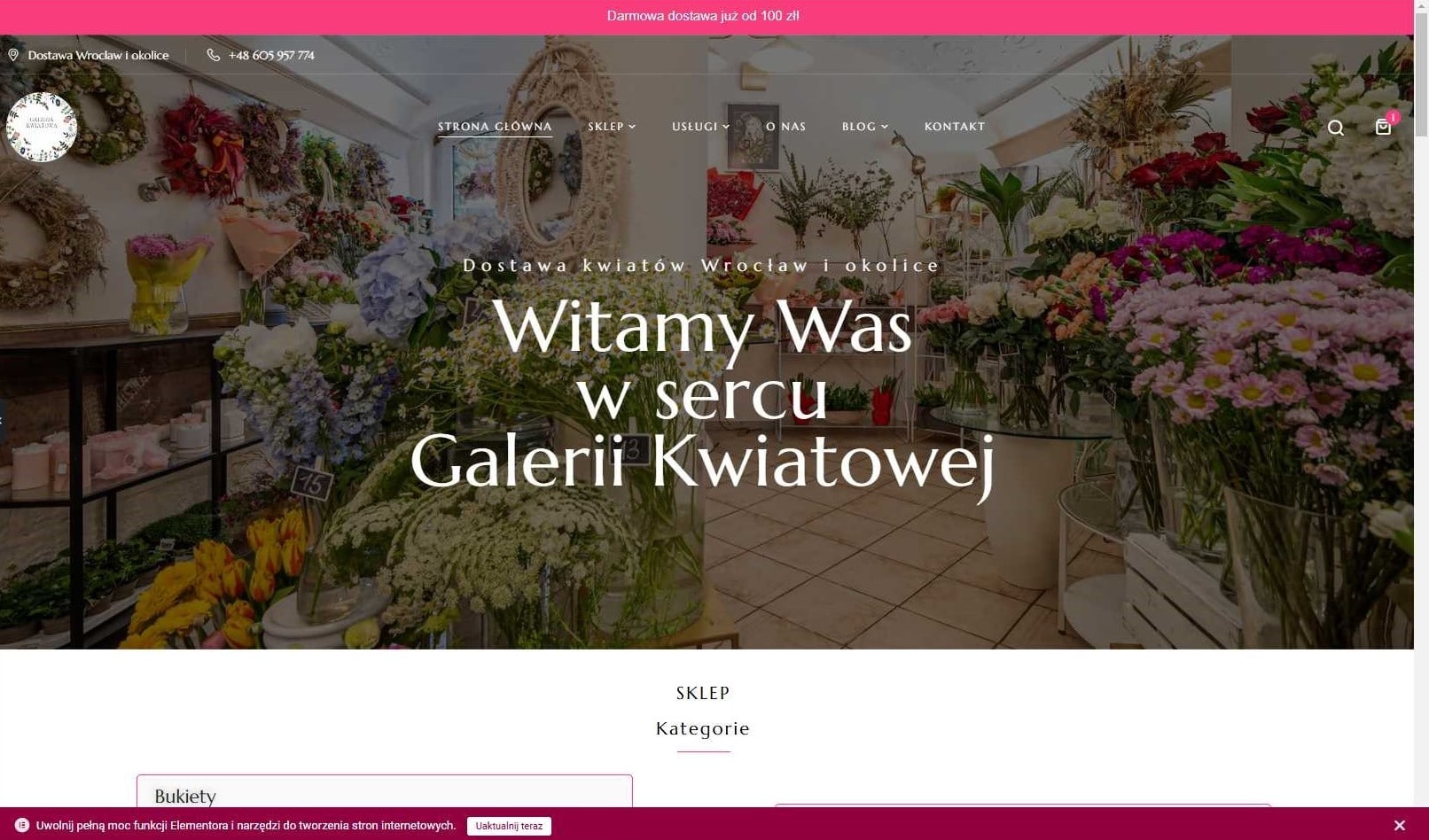Open the search magnifier icon
1429x840 pixels.
point(1336,128)
